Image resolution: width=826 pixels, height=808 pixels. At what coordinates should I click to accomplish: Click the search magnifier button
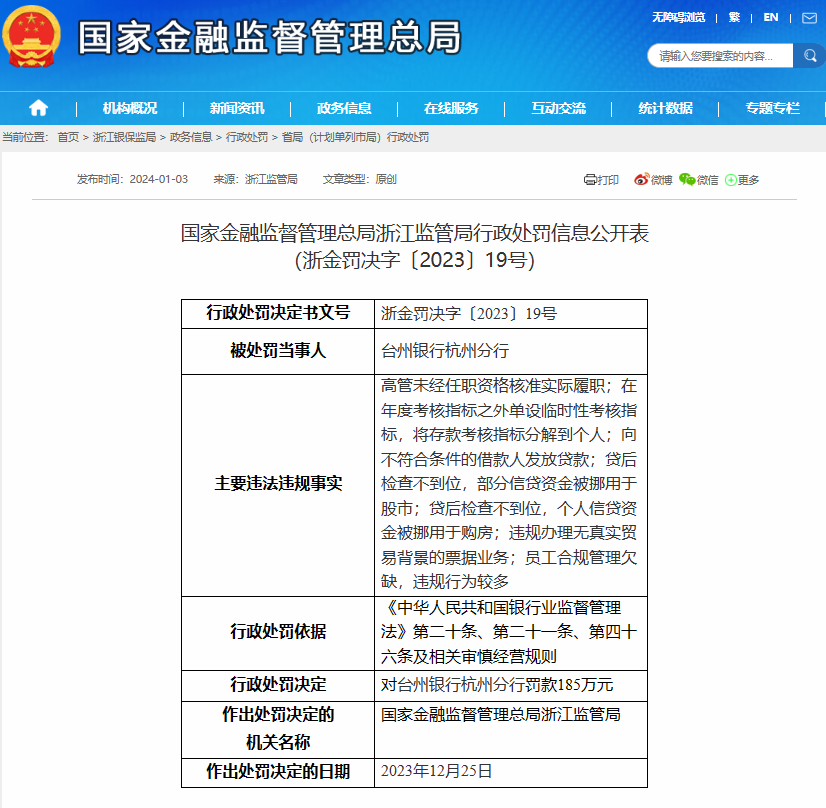point(808,57)
